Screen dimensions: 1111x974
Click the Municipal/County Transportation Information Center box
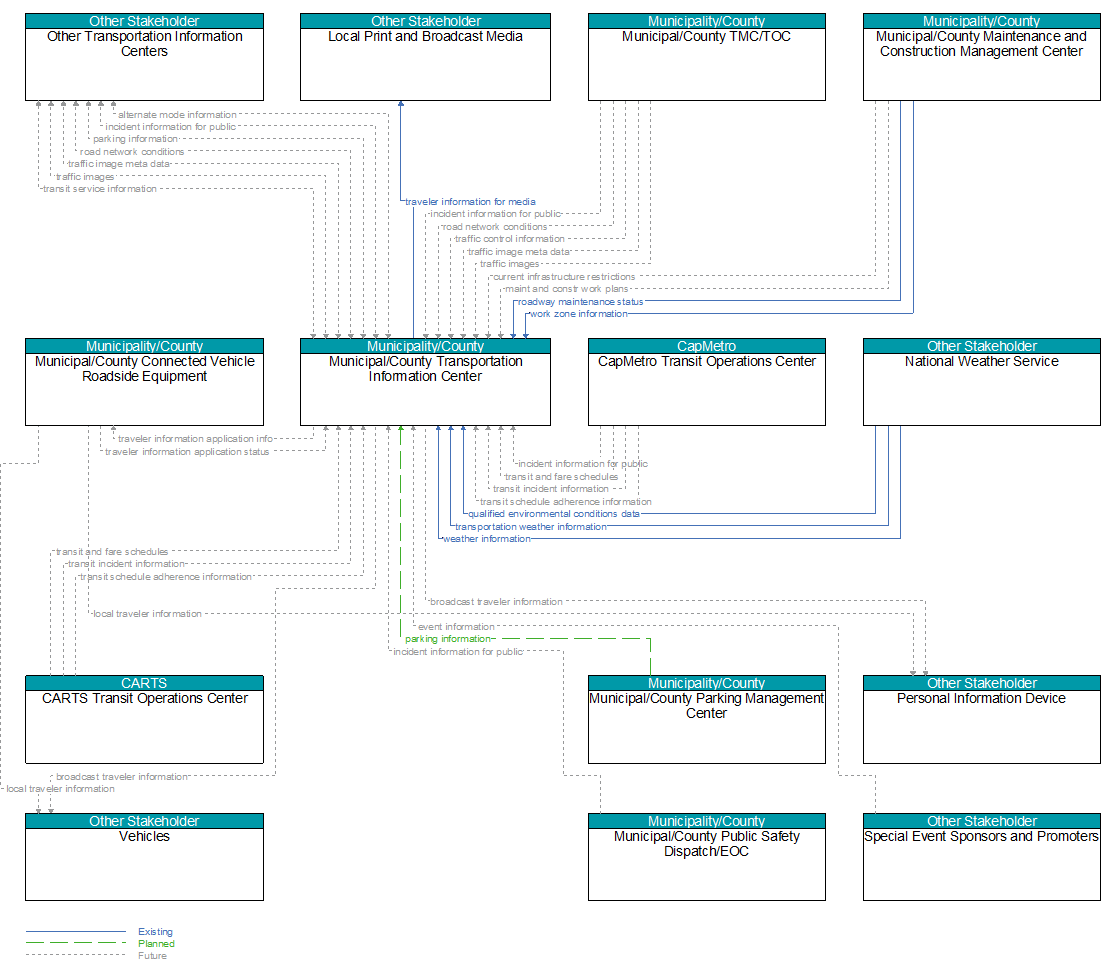pyautogui.click(x=425, y=382)
